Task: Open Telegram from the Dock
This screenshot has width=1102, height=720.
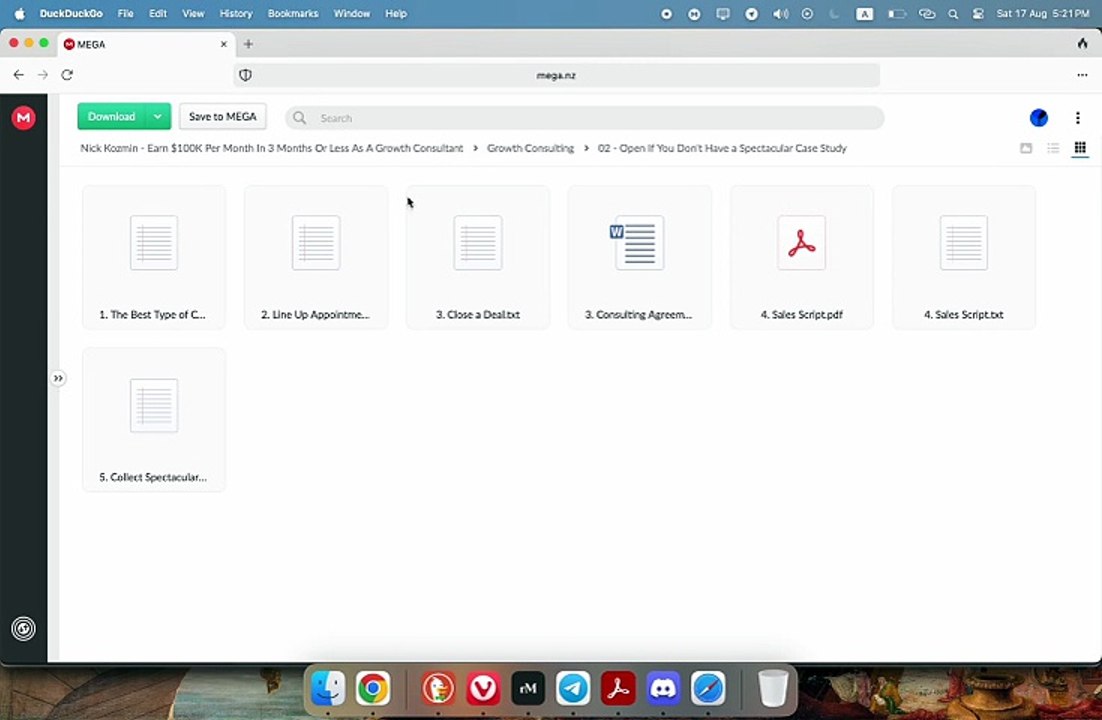Action: click(x=573, y=688)
